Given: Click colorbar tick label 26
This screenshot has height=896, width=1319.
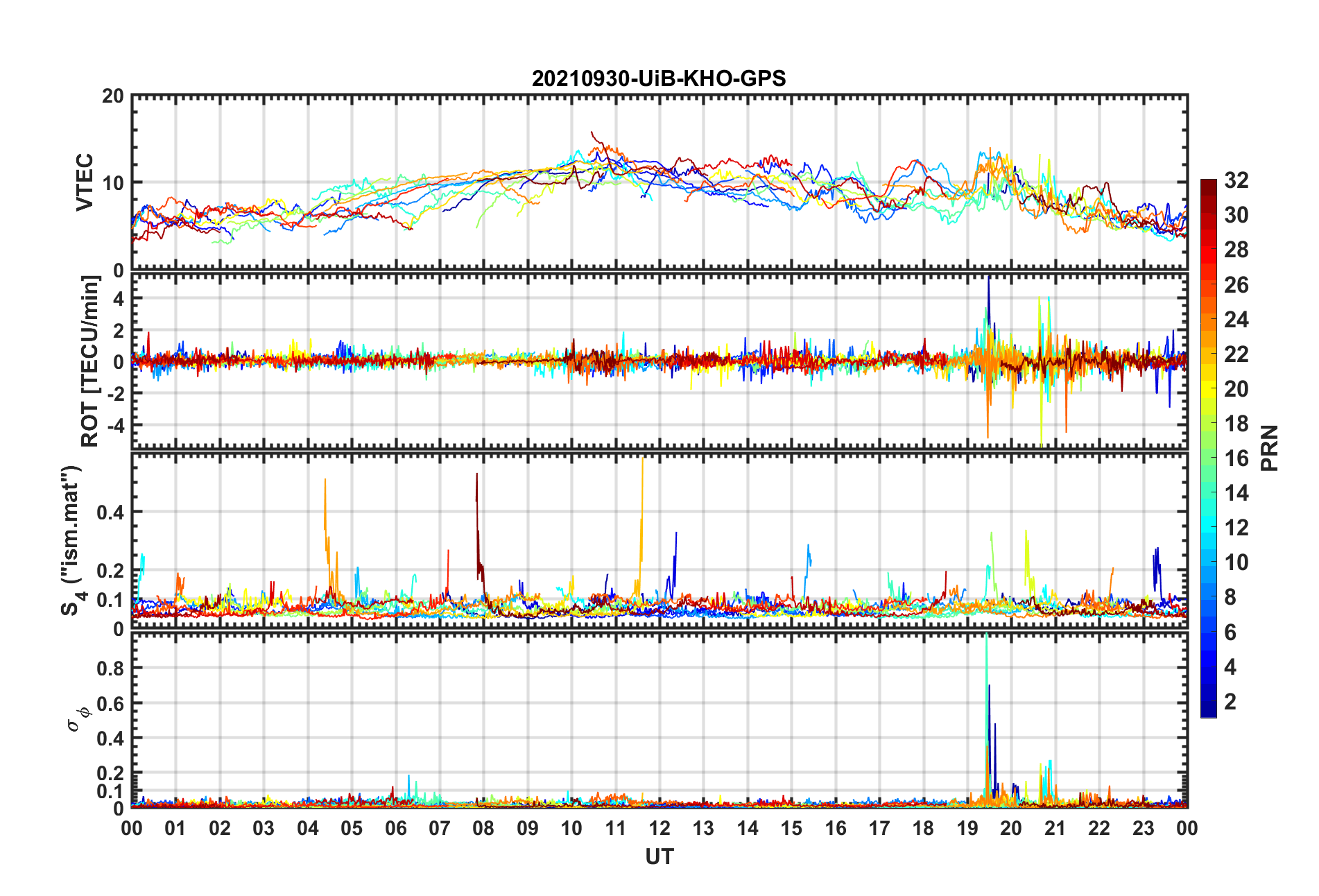Looking at the screenshot, I should pyautogui.click(x=1236, y=285).
